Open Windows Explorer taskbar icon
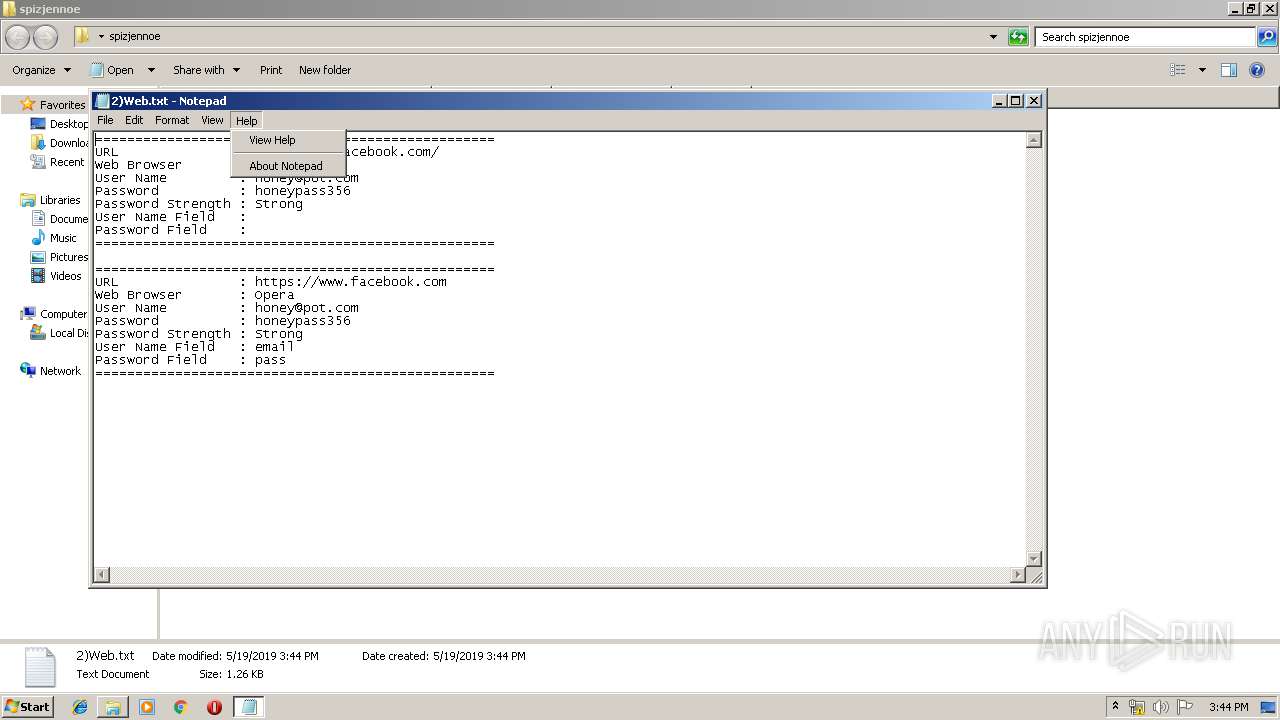This screenshot has width=1280, height=720. coord(113,707)
